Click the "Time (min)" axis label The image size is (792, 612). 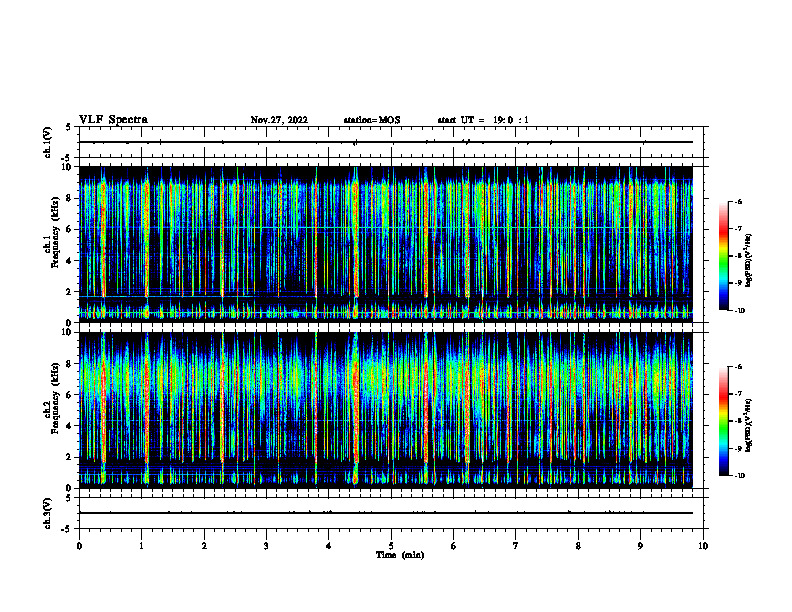point(400,555)
